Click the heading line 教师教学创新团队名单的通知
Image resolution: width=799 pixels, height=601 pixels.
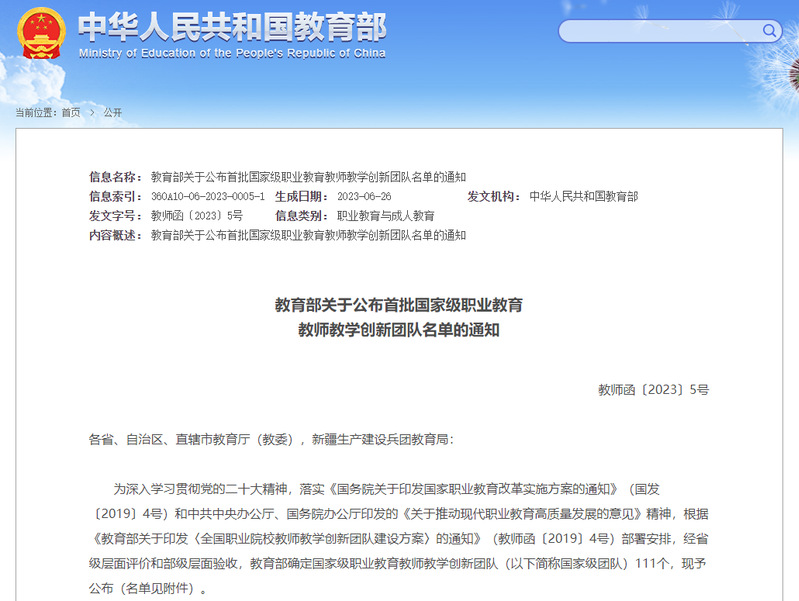point(398,330)
